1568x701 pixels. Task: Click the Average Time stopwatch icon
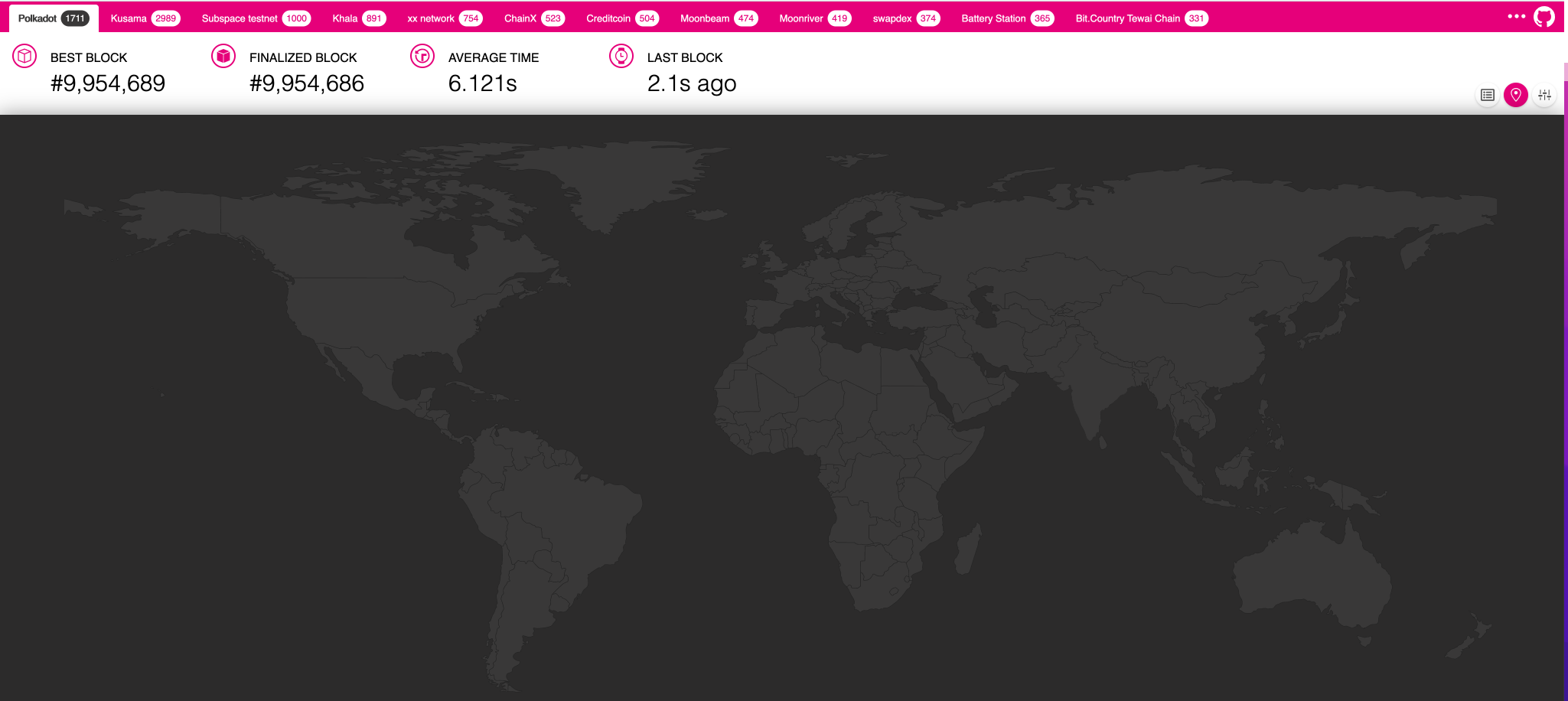coord(422,56)
